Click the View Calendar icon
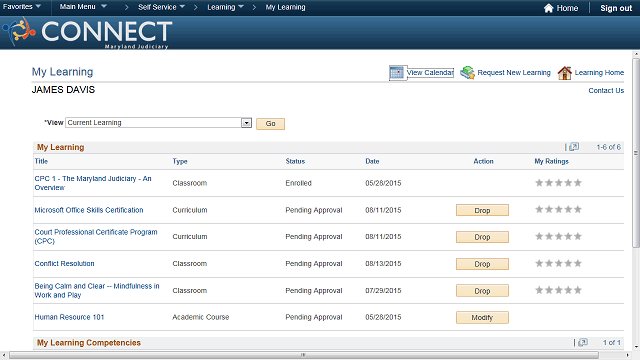This screenshot has height=360, width=640. tap(397, 73)
